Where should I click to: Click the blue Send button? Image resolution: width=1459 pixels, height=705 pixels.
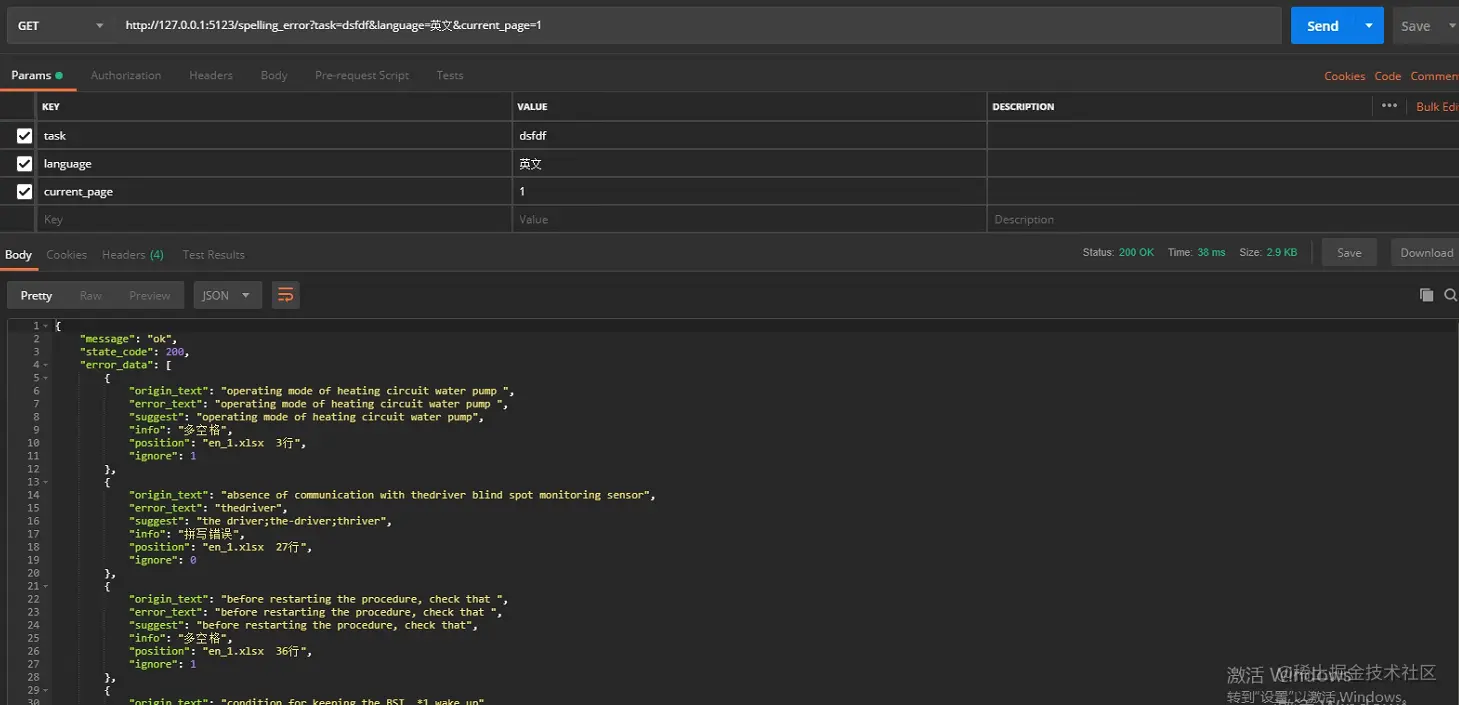(1322, 26)
